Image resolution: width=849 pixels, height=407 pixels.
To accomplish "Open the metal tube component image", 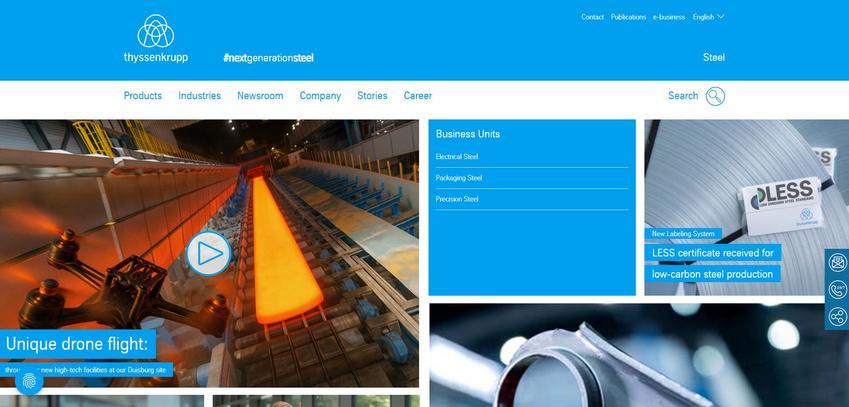I will click(639, 356).
